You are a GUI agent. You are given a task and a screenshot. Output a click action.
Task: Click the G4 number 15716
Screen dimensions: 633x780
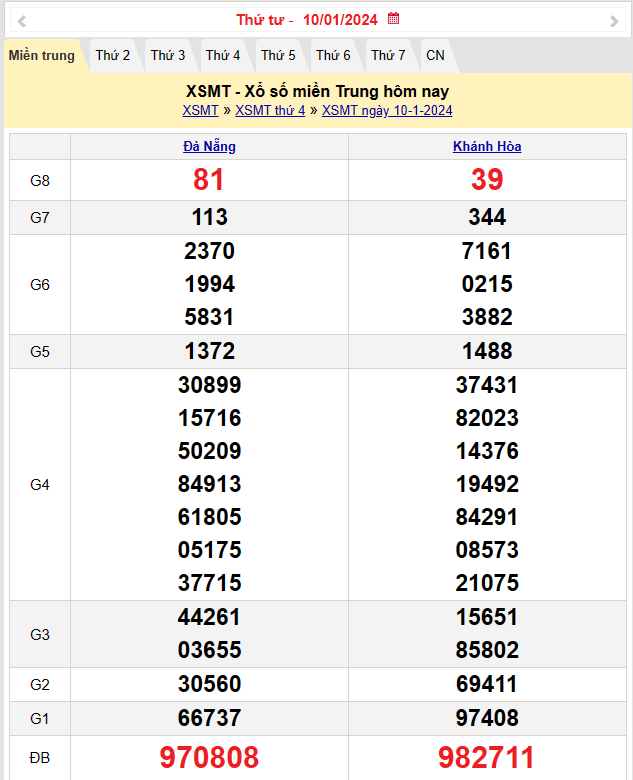click(210, 418)
